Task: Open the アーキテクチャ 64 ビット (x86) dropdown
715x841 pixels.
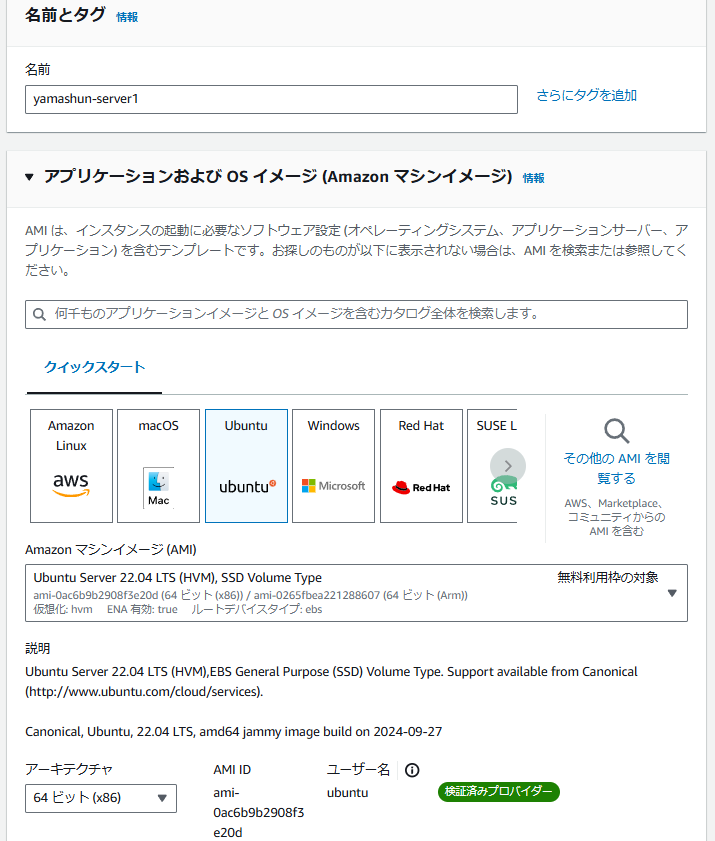Action: (101, 798)
